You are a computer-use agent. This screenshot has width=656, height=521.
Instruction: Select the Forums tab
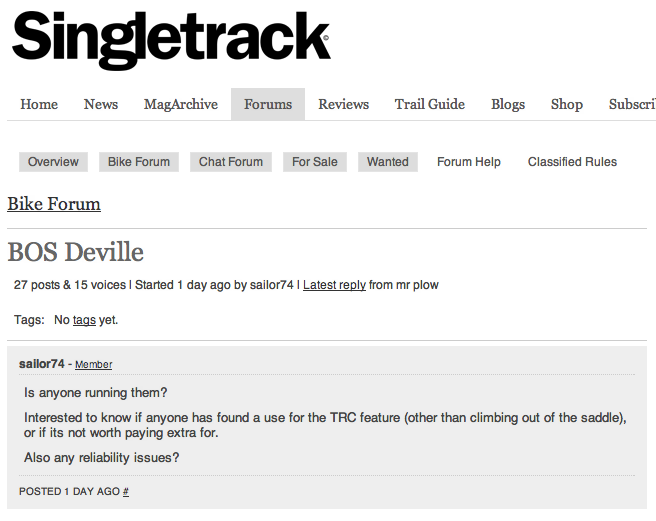coord(268,104)
